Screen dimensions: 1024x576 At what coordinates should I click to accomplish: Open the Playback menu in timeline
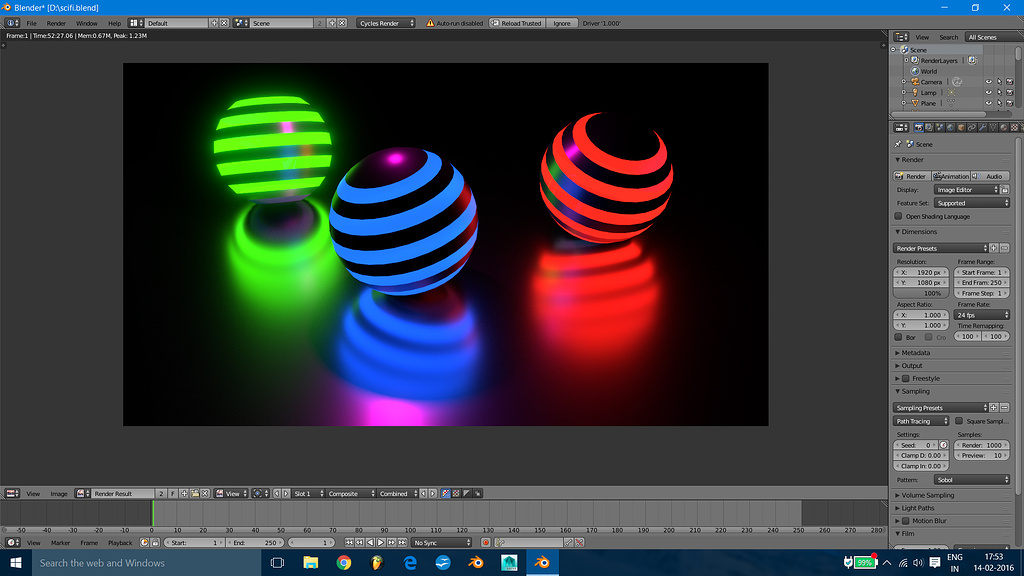[120, 543]
